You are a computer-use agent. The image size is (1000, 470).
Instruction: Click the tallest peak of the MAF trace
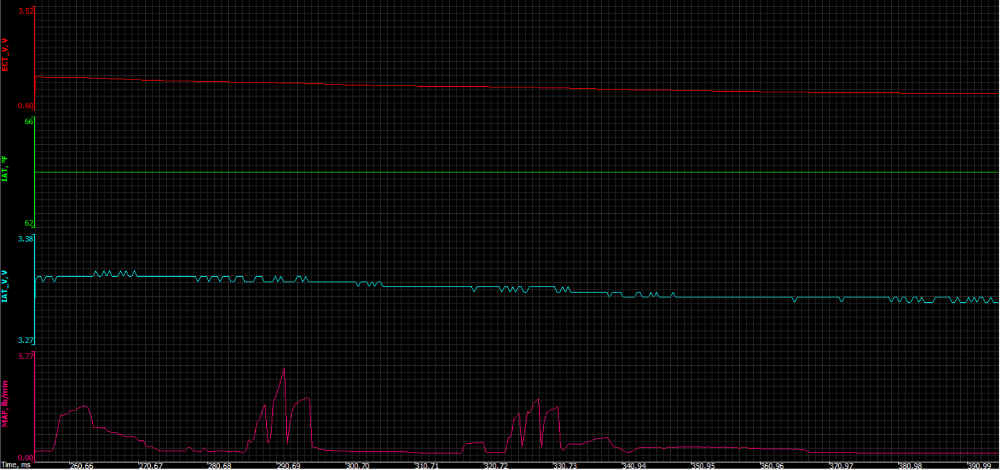point(285,369)
